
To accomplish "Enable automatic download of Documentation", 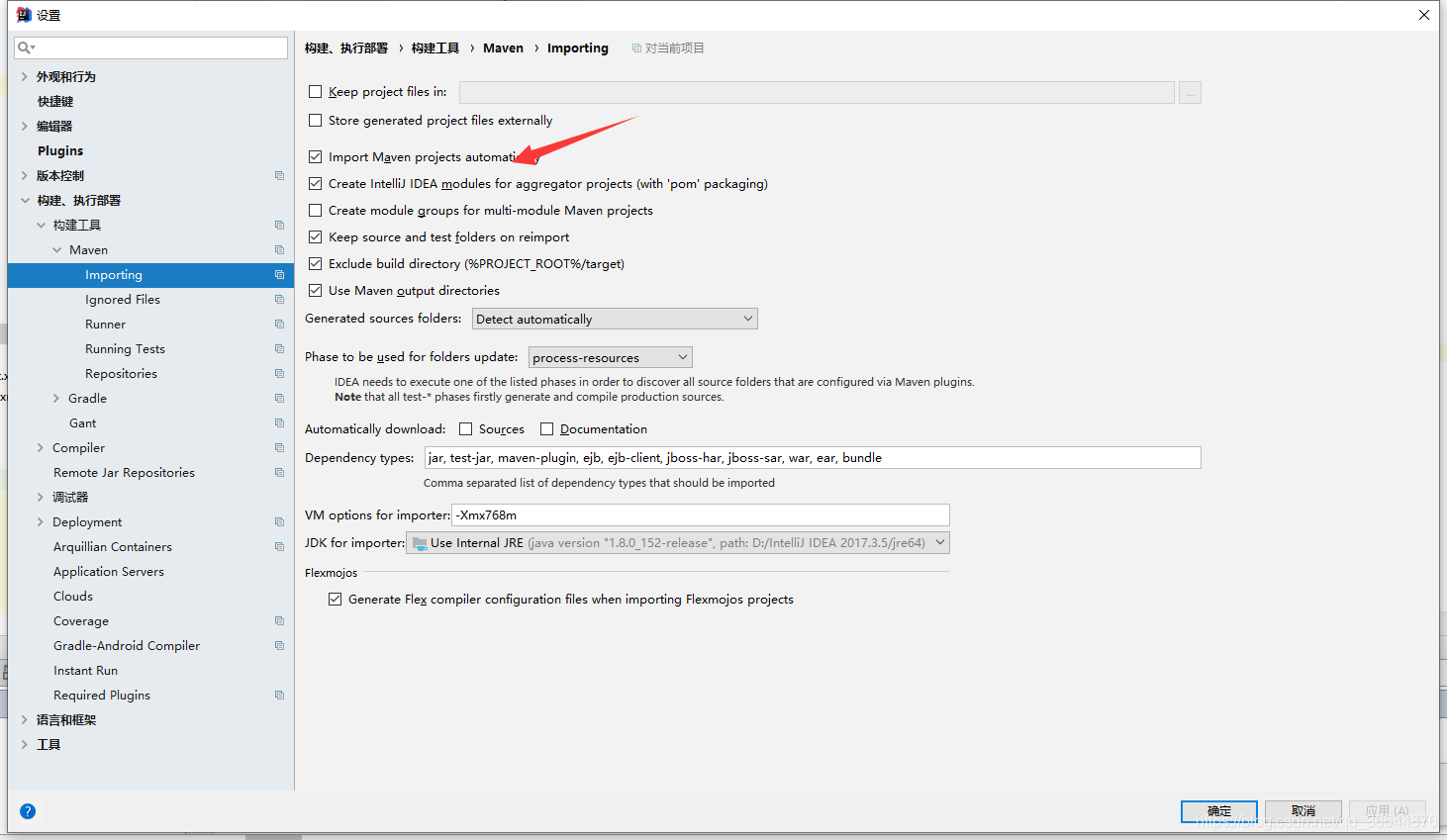I will coord(547,429).
